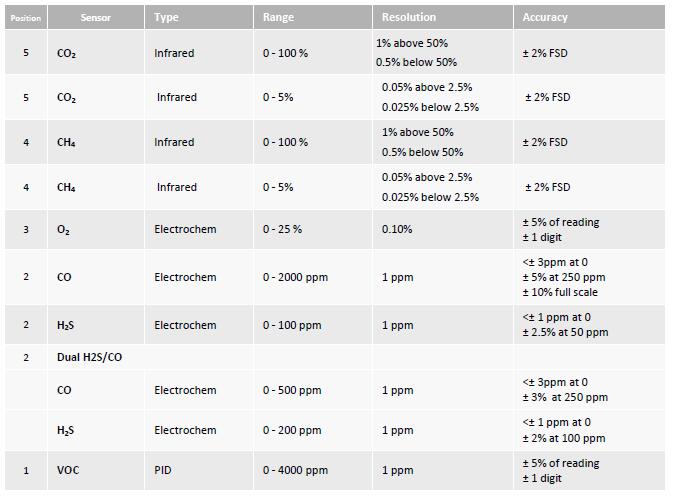Click the accuracy cell mentioning 10% full scale

coord(564,277)
